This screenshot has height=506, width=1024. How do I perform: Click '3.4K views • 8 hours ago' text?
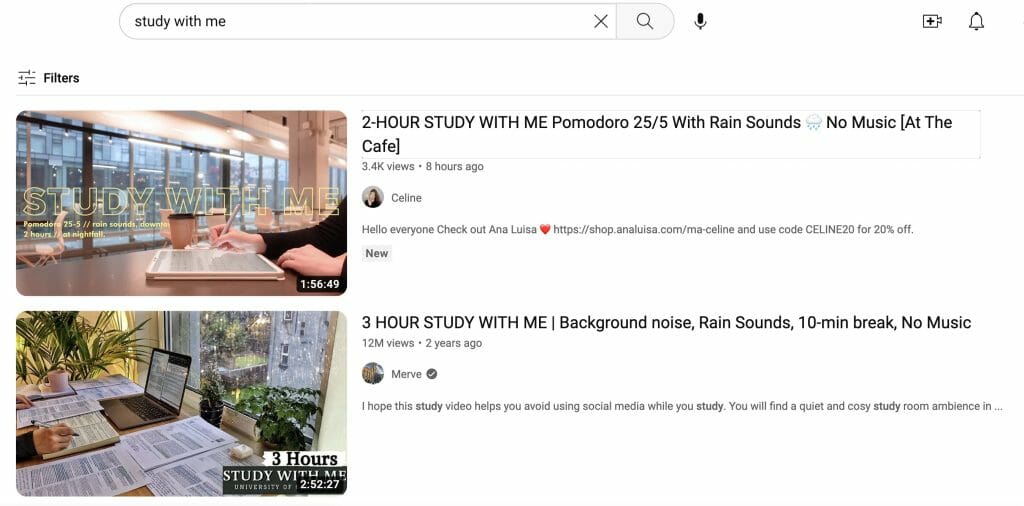(423, 166)
